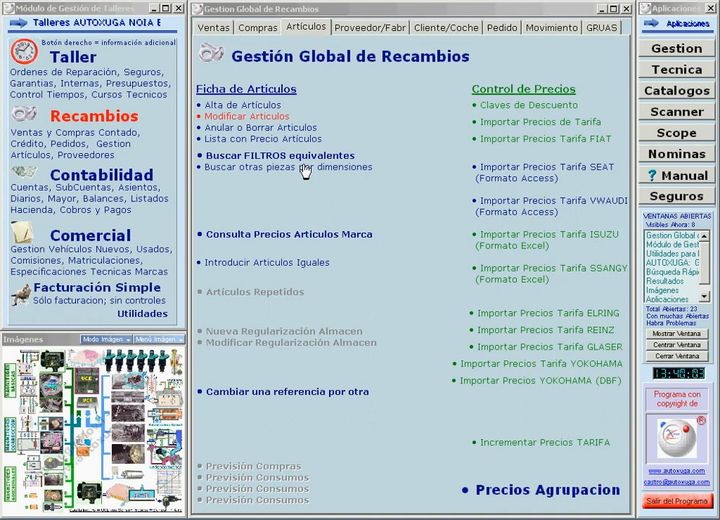This screenshot has width=720, height=520.
Task: Click the Gestion application button
Action: tap(676, 48)
